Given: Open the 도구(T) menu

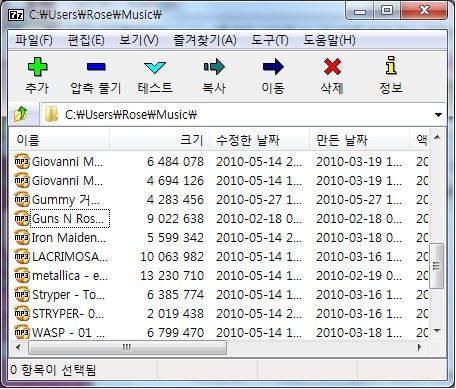Looking at the screenshot, I should click(269, 40).
